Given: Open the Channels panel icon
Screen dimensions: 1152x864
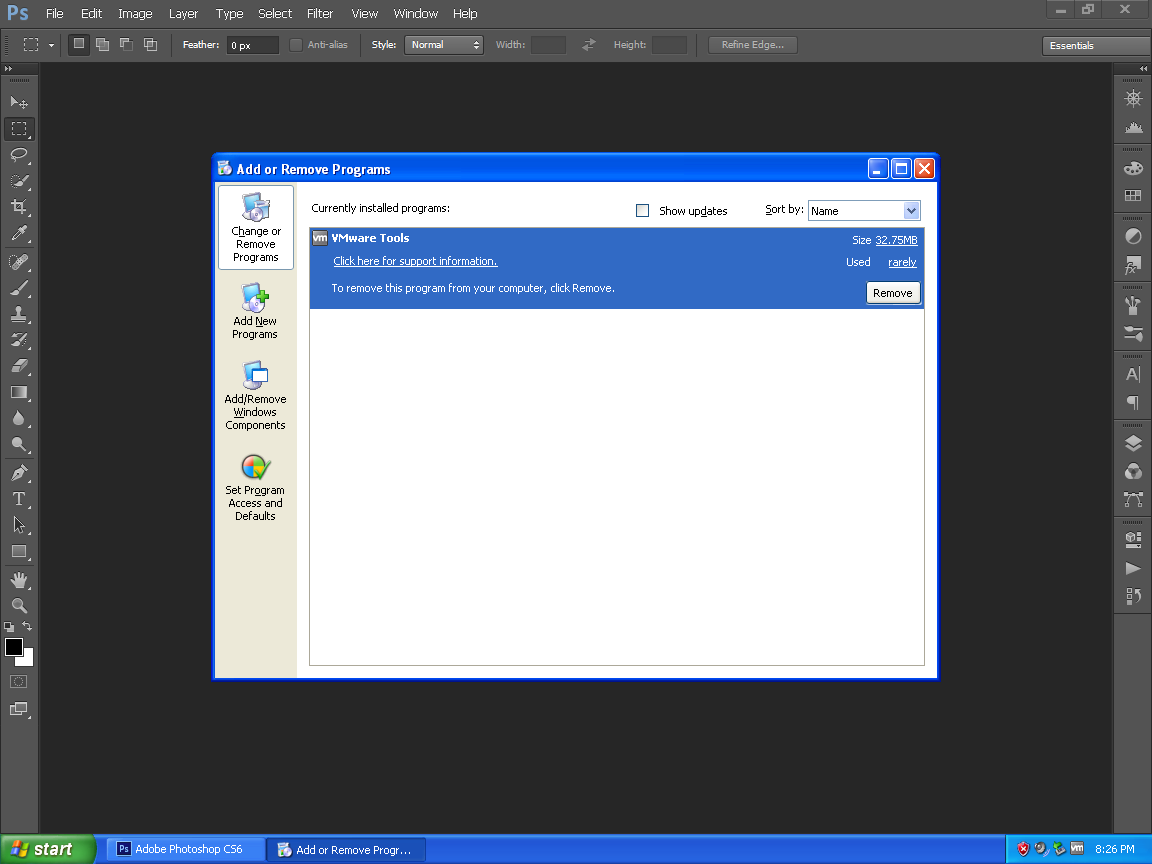Looking at the screenshot, I should [x=1133, y=472].
